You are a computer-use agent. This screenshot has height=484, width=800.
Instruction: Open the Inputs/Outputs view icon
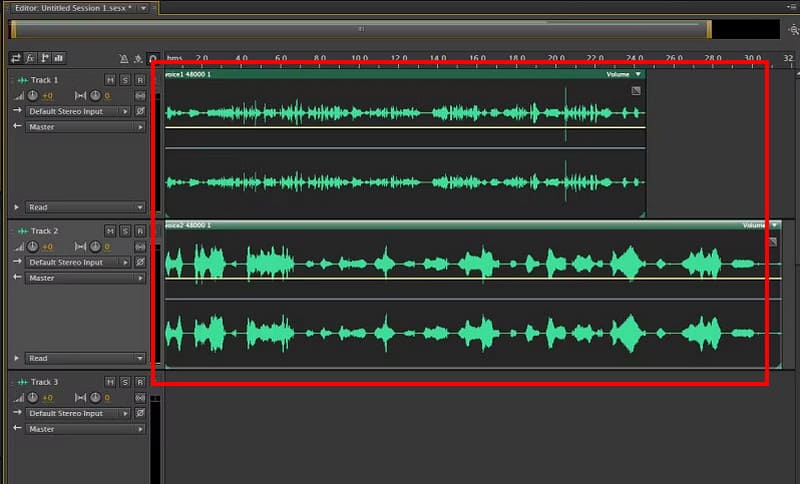pos(17,58)
